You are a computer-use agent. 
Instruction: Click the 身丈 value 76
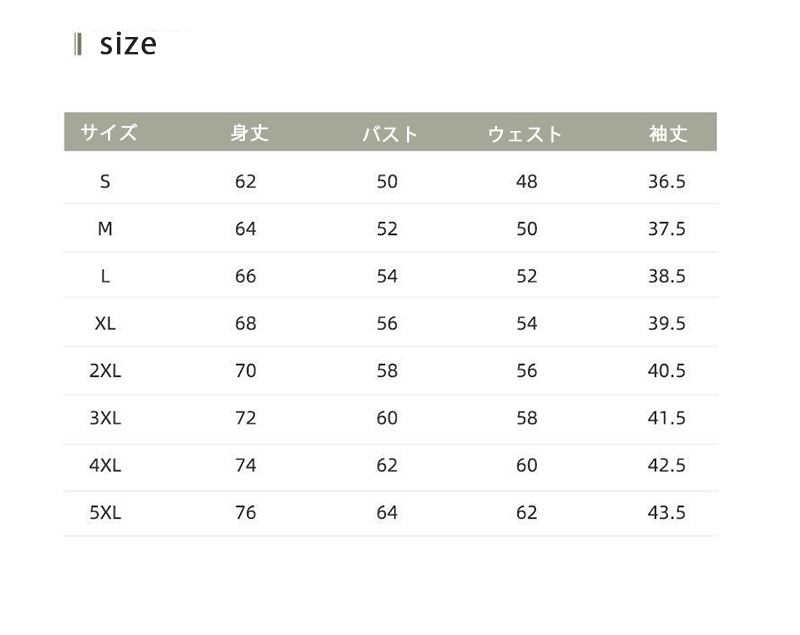coord(246,513)
